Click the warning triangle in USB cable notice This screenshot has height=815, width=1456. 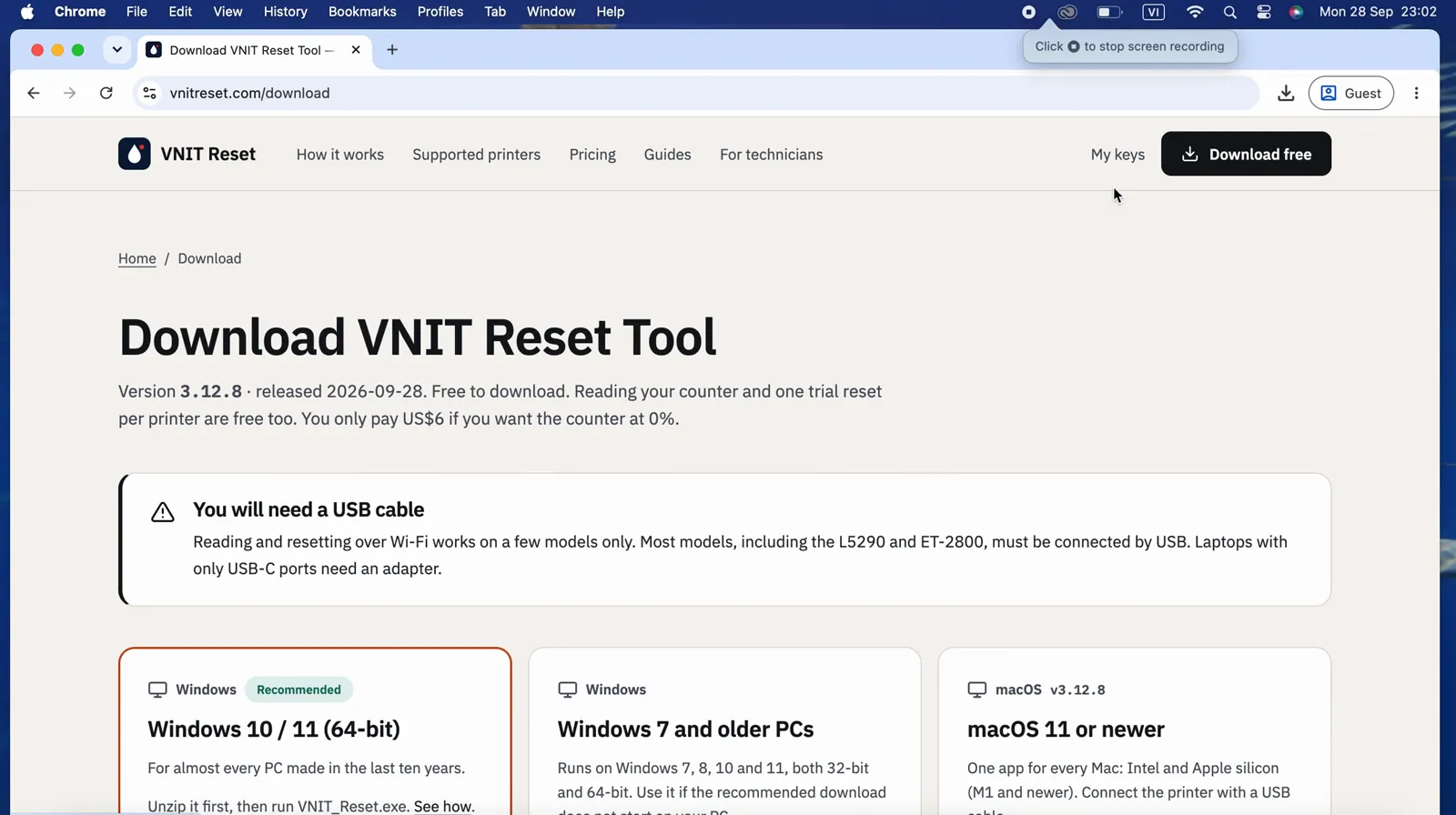(162, 512)
